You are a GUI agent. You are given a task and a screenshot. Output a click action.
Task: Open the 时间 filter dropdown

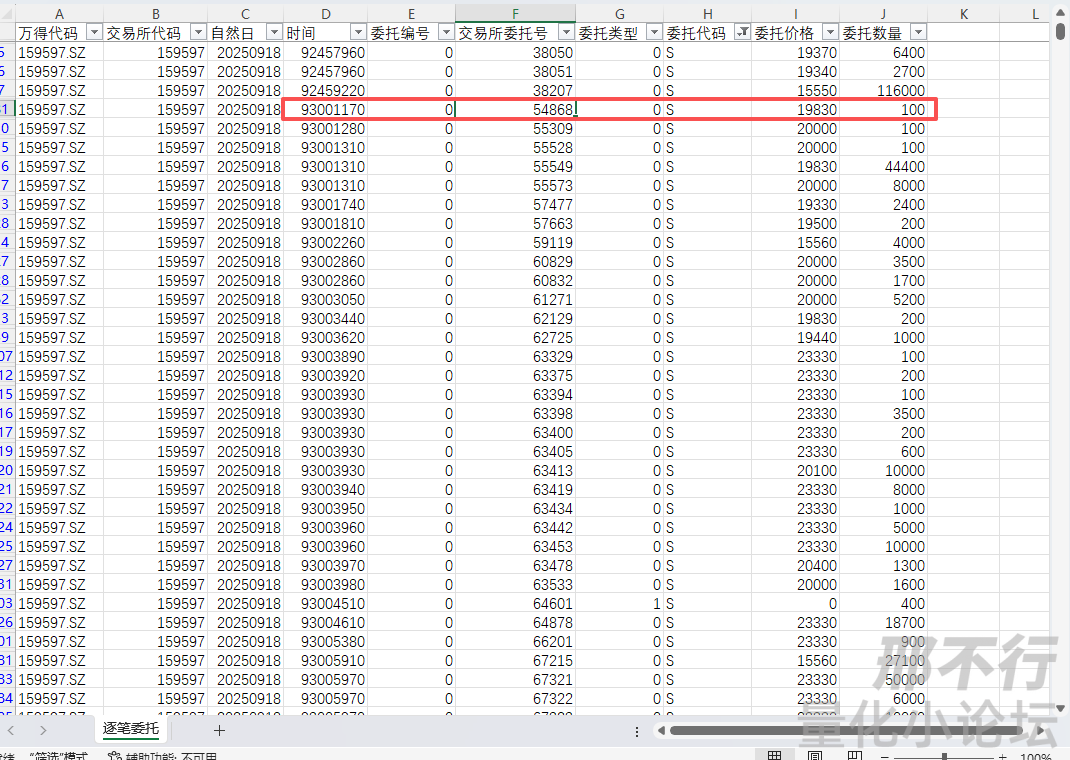[358, 33]
